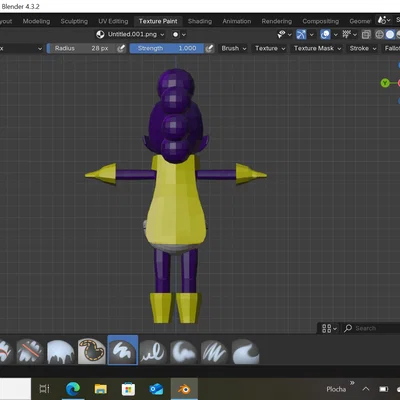
Task: Click the Plocha desktop toolbar label
Action: tap(336, 389)
